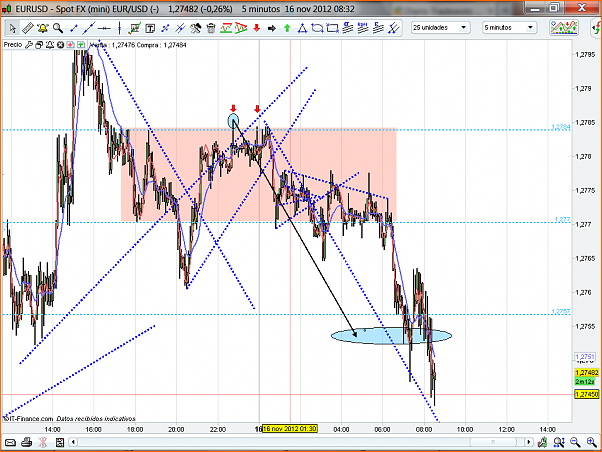Click the horizontal scrollbar thumb
602x452 pixels.
pyautogui.click(x=493, y=442)
